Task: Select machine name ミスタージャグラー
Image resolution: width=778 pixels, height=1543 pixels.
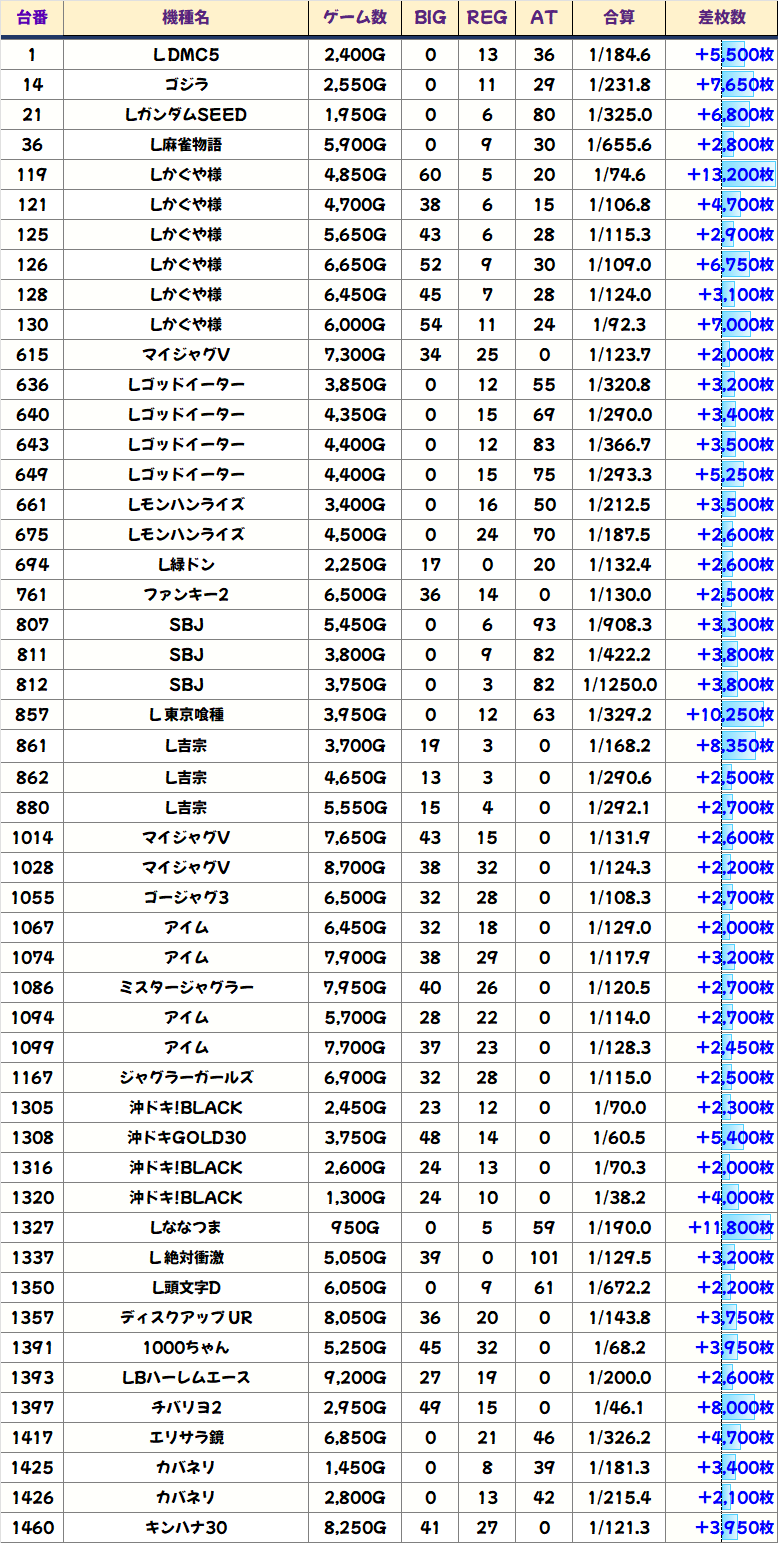Action: pyautogui.click(x=186, y=987)
